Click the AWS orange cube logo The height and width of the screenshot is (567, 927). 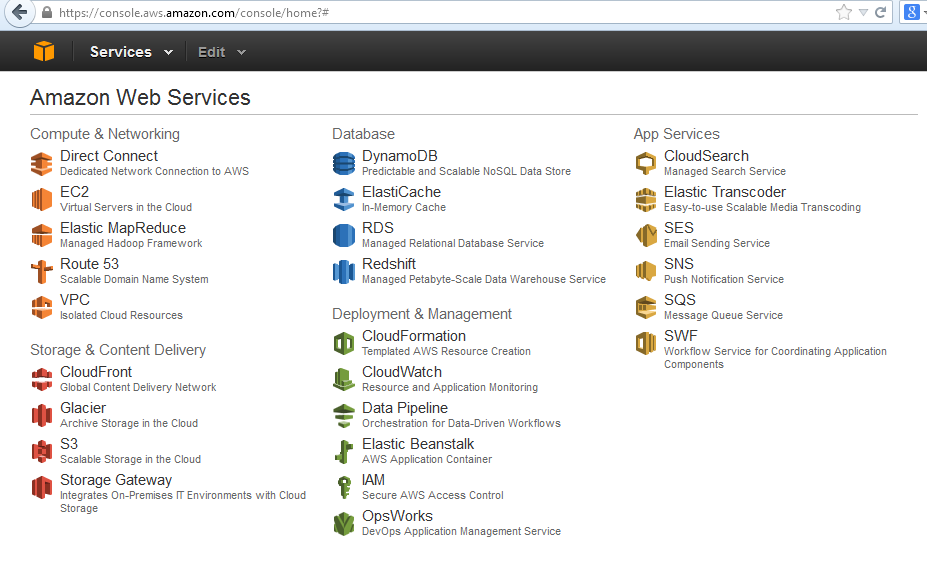pos(44,51)
